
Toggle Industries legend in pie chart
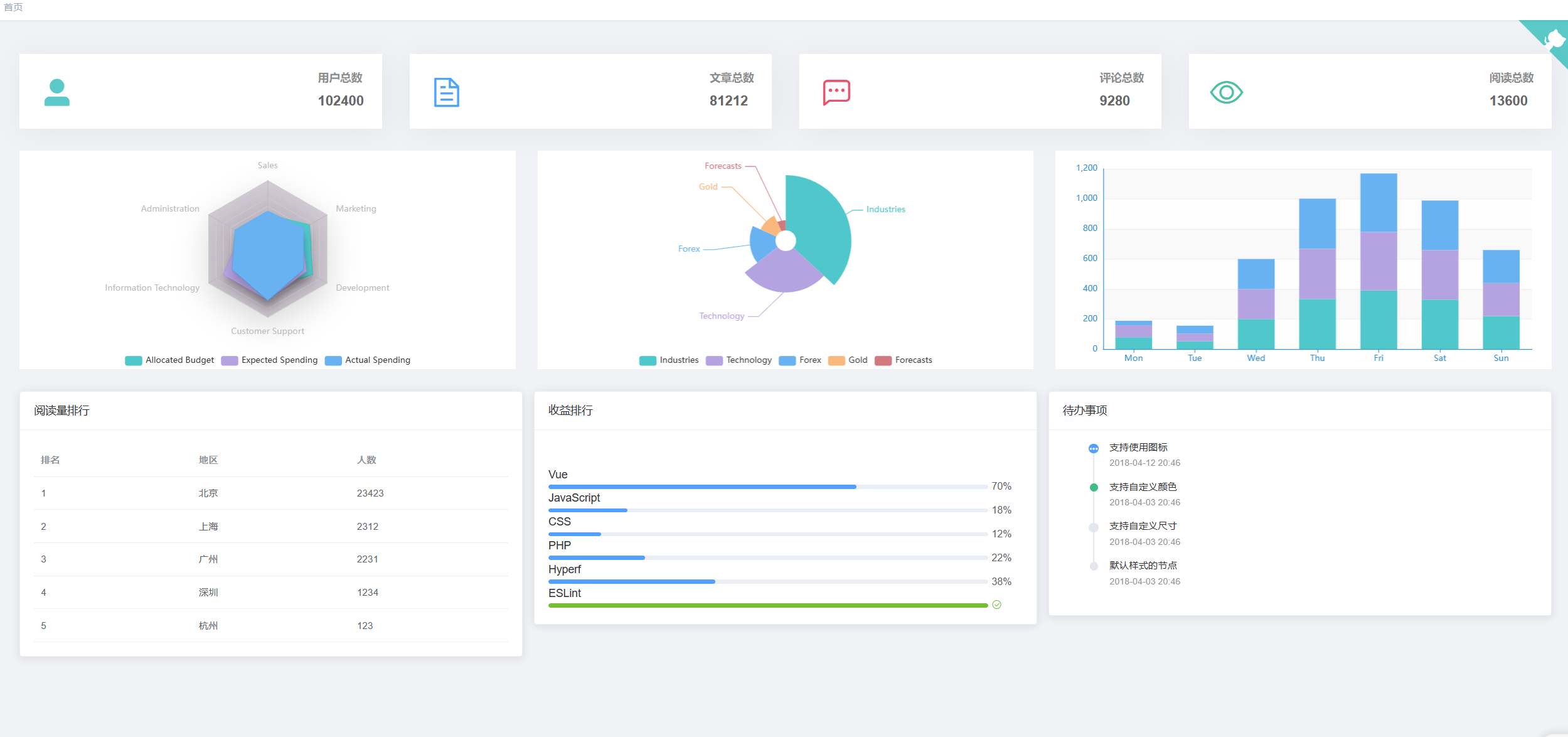pyautogui.click(x=669, y=360)
